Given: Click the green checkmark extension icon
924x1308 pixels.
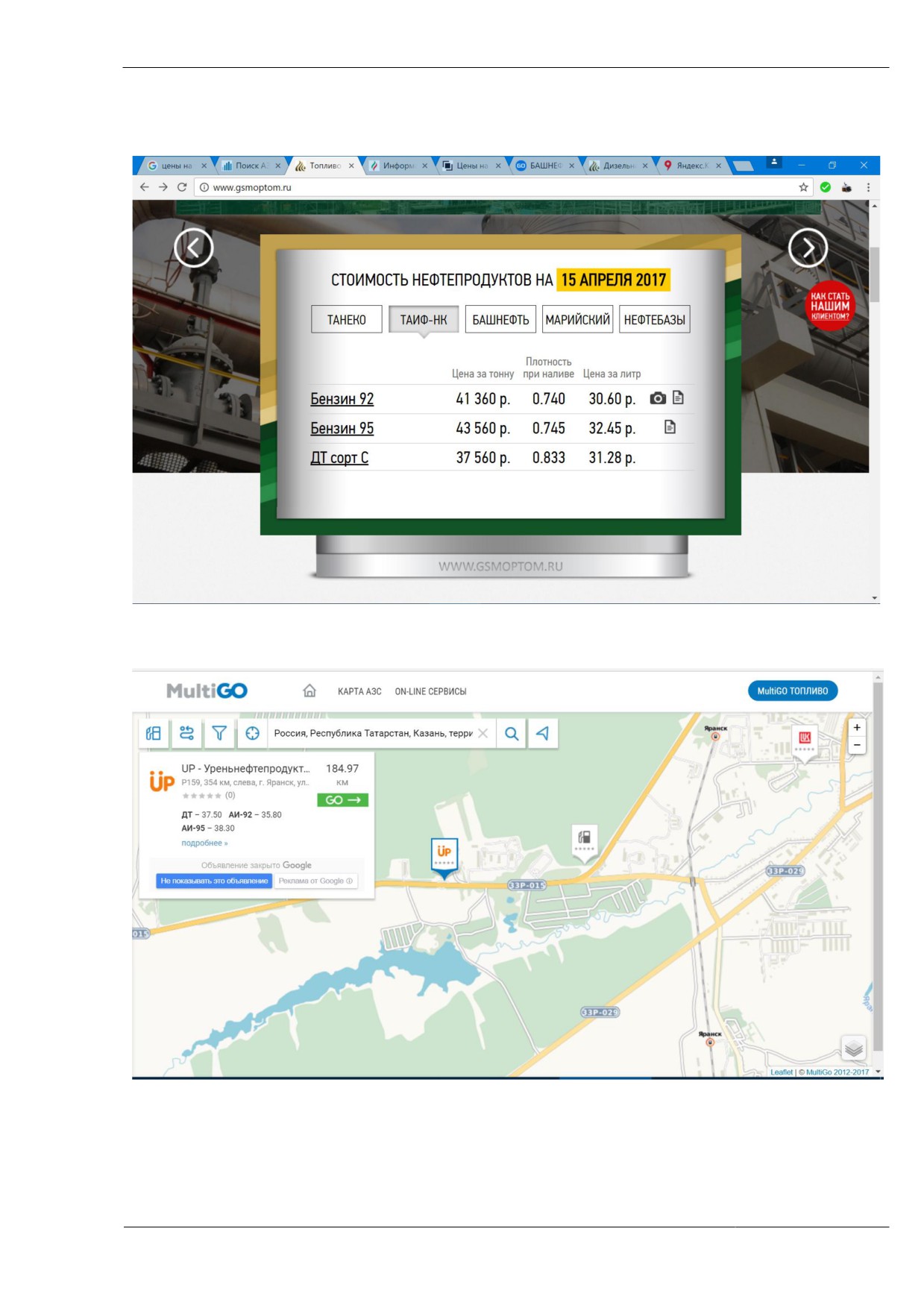Looking at the screenshot, I should [x=826, y=187].
